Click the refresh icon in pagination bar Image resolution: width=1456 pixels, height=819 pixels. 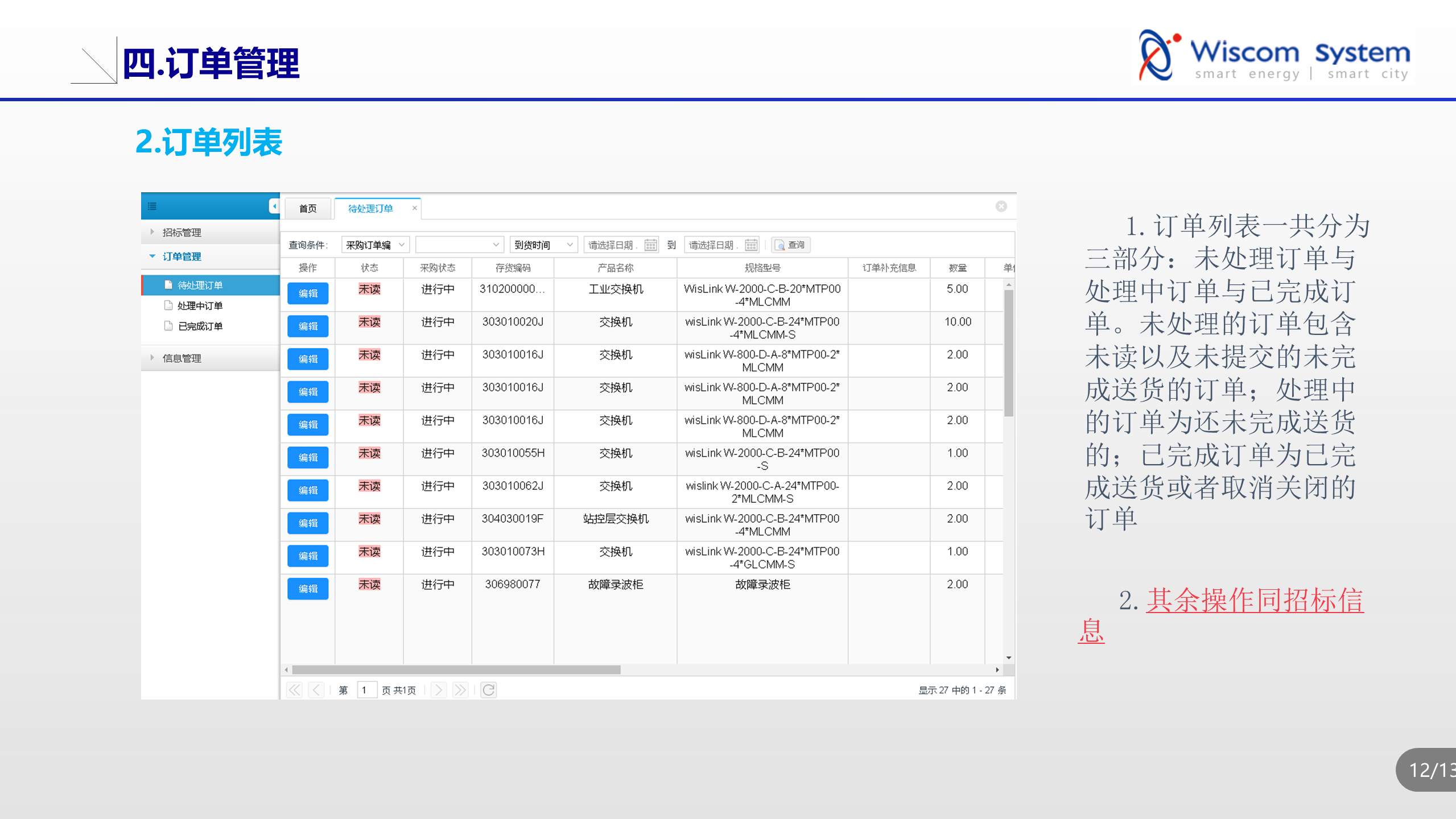tap(489, 690)
